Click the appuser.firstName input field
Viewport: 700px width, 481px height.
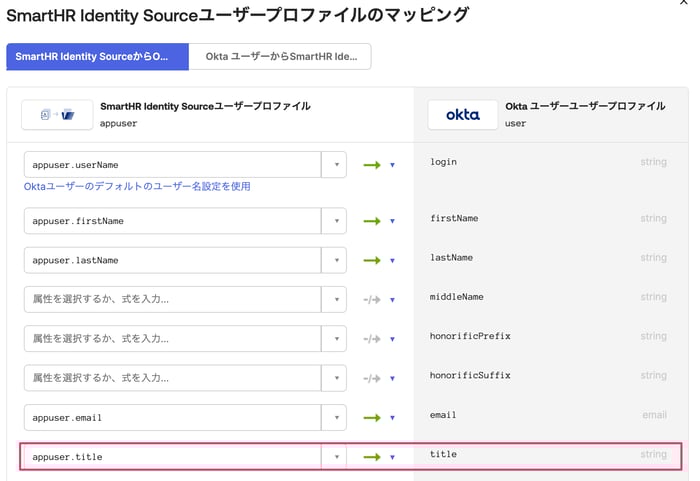[172, 221]
